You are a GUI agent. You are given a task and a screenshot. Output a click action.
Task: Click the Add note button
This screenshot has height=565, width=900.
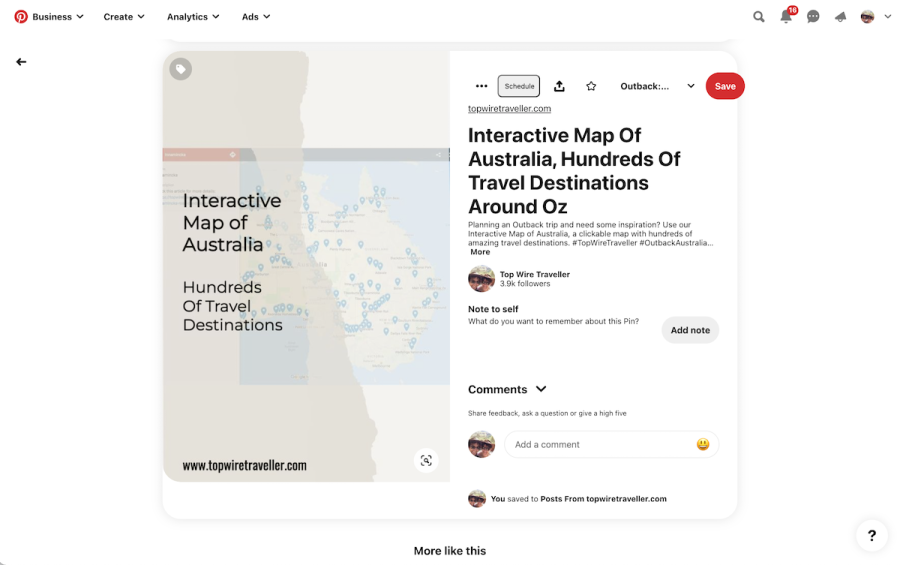[690, 330]
